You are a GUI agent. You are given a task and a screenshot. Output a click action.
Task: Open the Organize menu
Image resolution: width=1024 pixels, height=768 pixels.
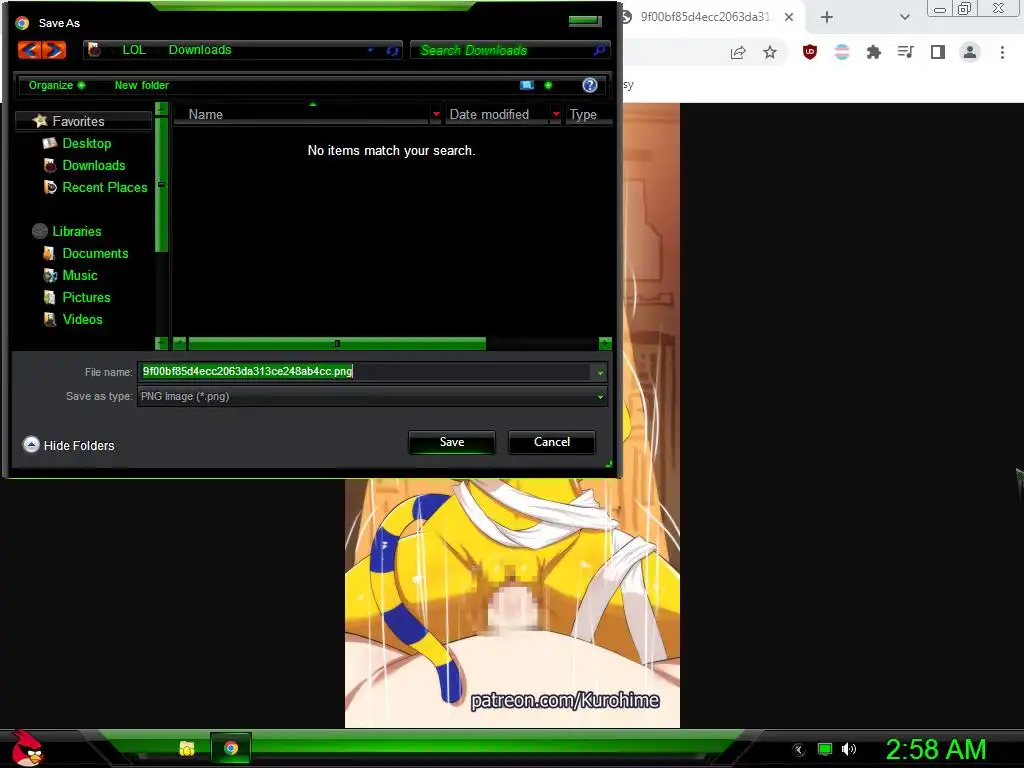click(57, 85)
